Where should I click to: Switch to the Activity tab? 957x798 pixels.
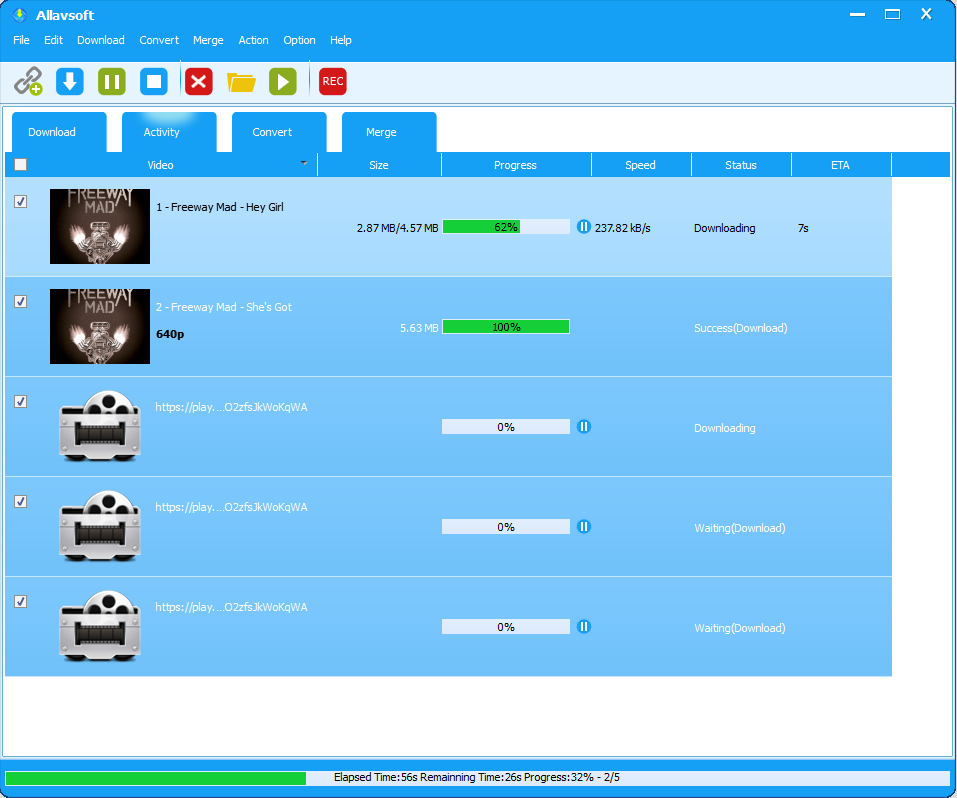(169, 132)
